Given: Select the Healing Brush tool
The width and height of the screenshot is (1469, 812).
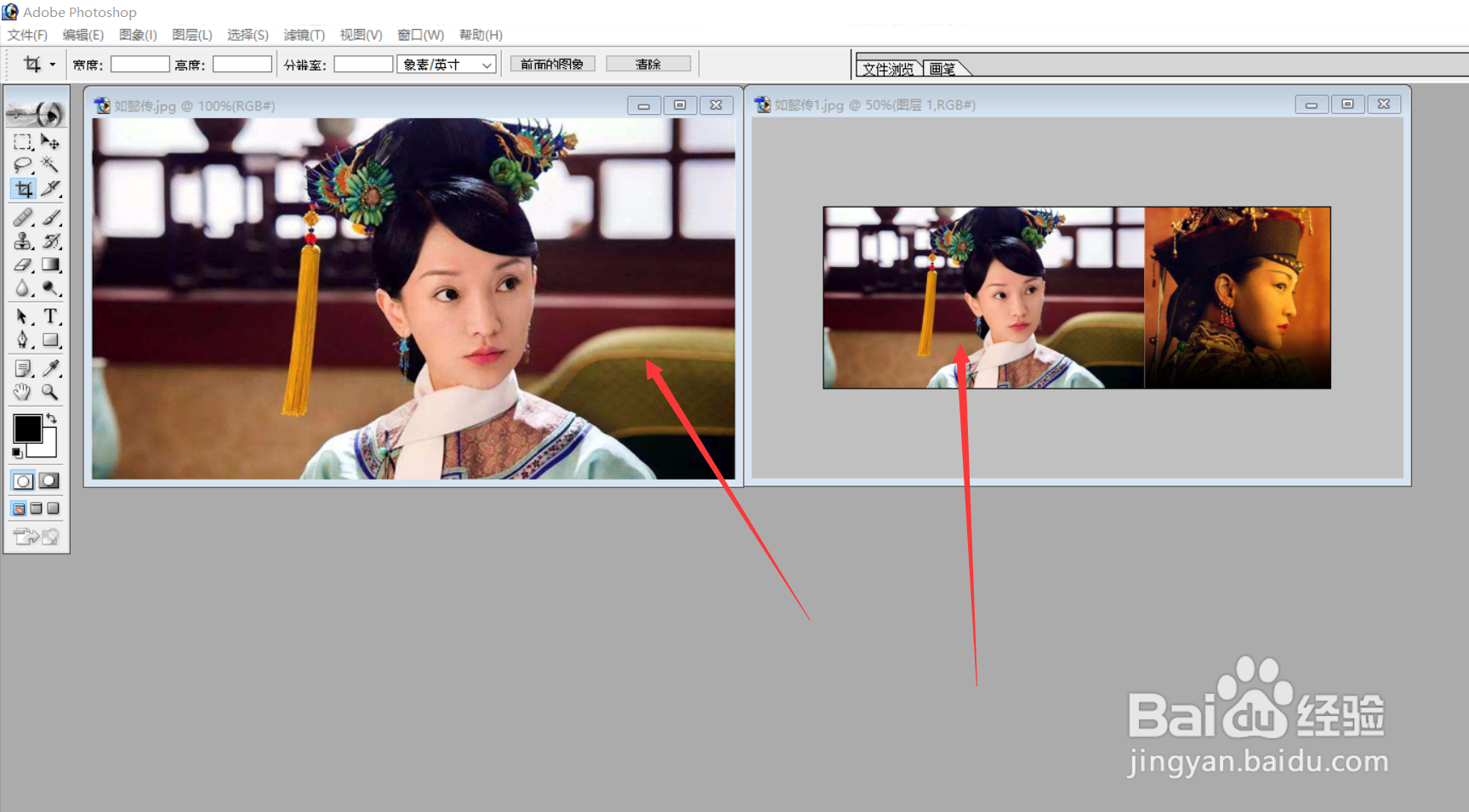Looking at the screenshot, I should 23,218.
